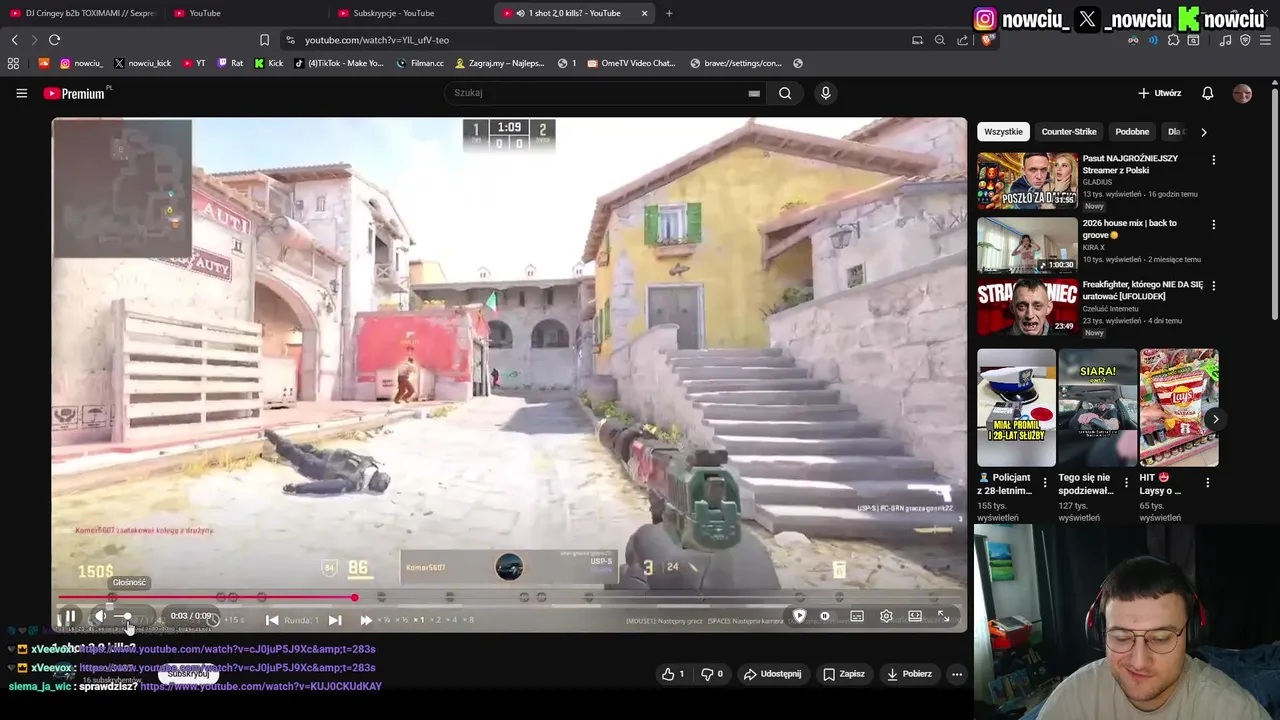1280x720 pixels.
Task: Open YouTube notifications bell
Action: pos(1207,93)
